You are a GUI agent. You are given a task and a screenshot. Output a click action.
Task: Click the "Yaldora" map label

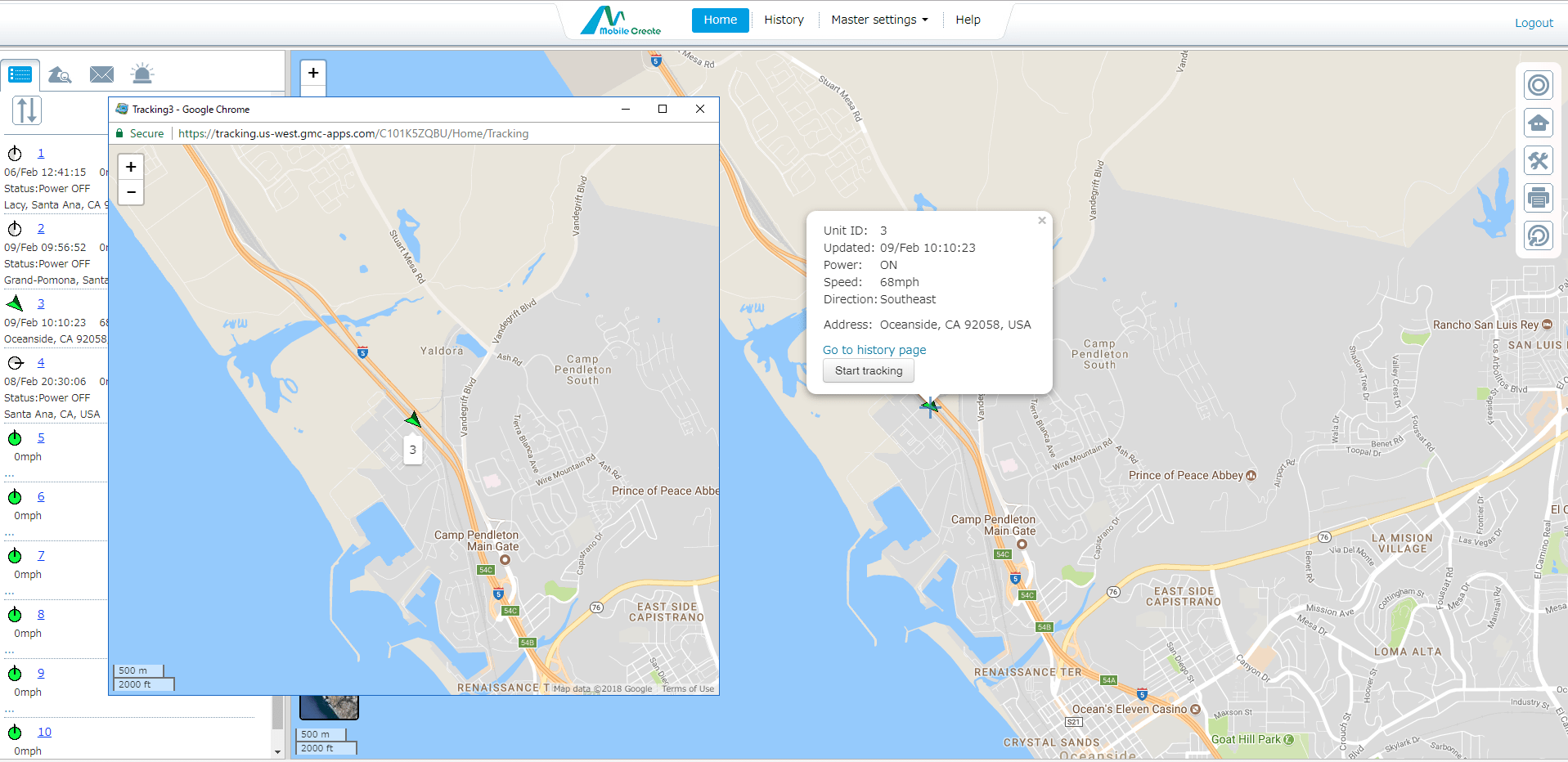442,352
